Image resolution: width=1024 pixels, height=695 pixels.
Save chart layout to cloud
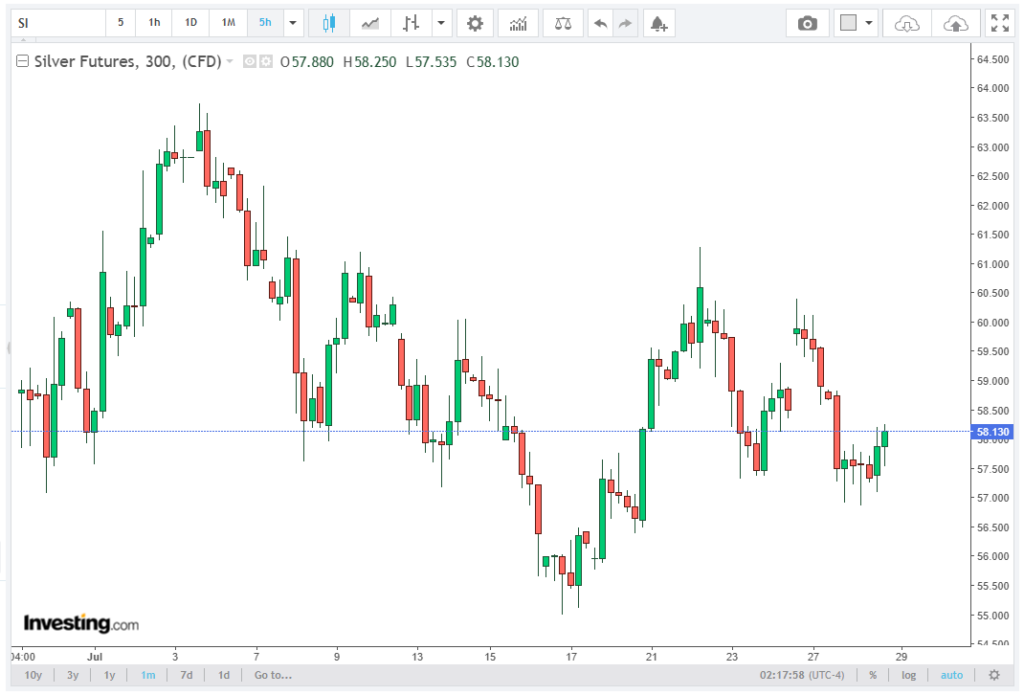(955, 24)
